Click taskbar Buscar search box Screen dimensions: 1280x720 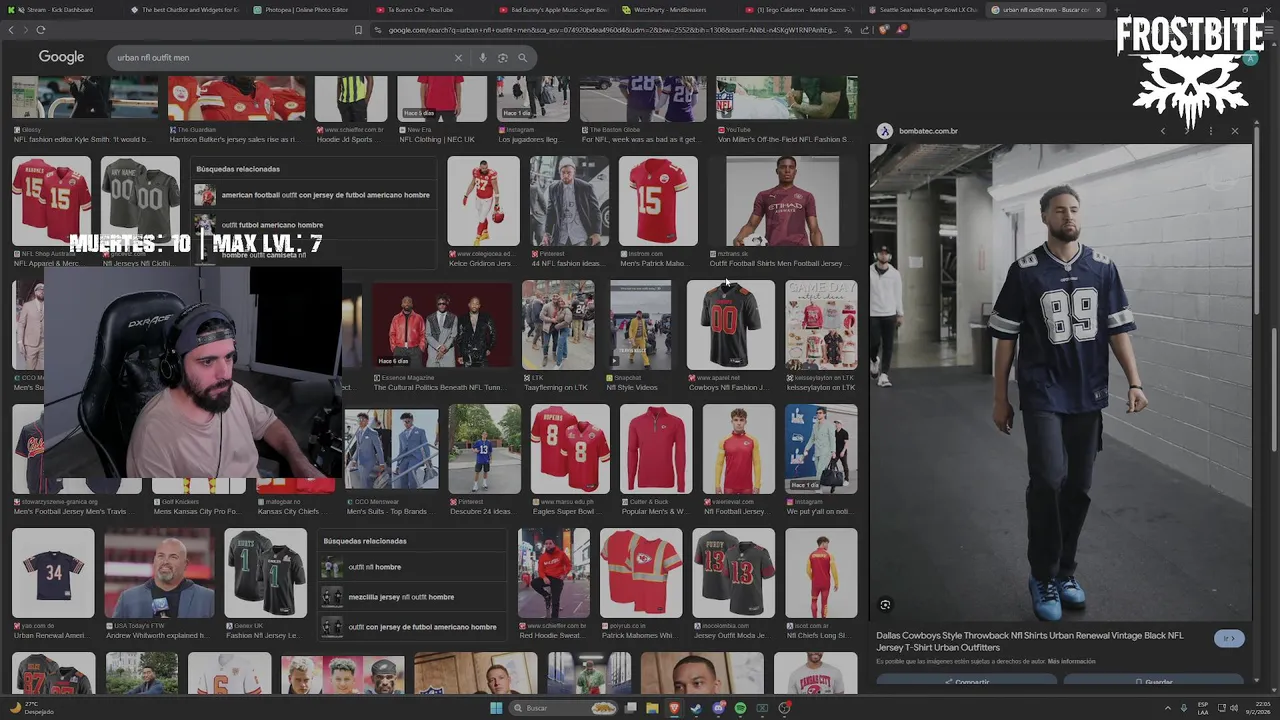click(x=565, y=708)
